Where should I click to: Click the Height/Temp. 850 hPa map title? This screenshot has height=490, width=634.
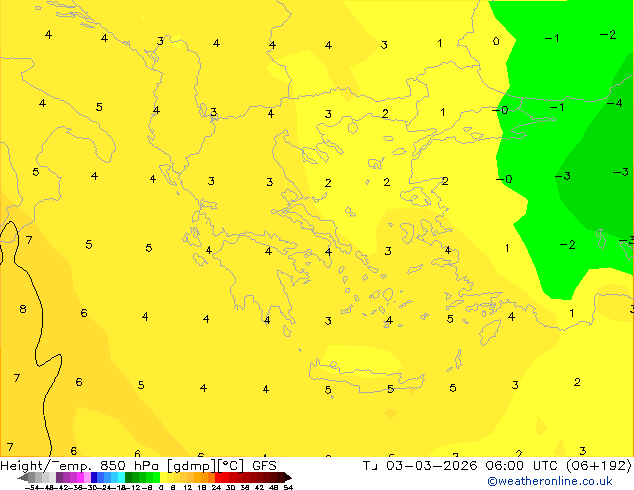81,466
